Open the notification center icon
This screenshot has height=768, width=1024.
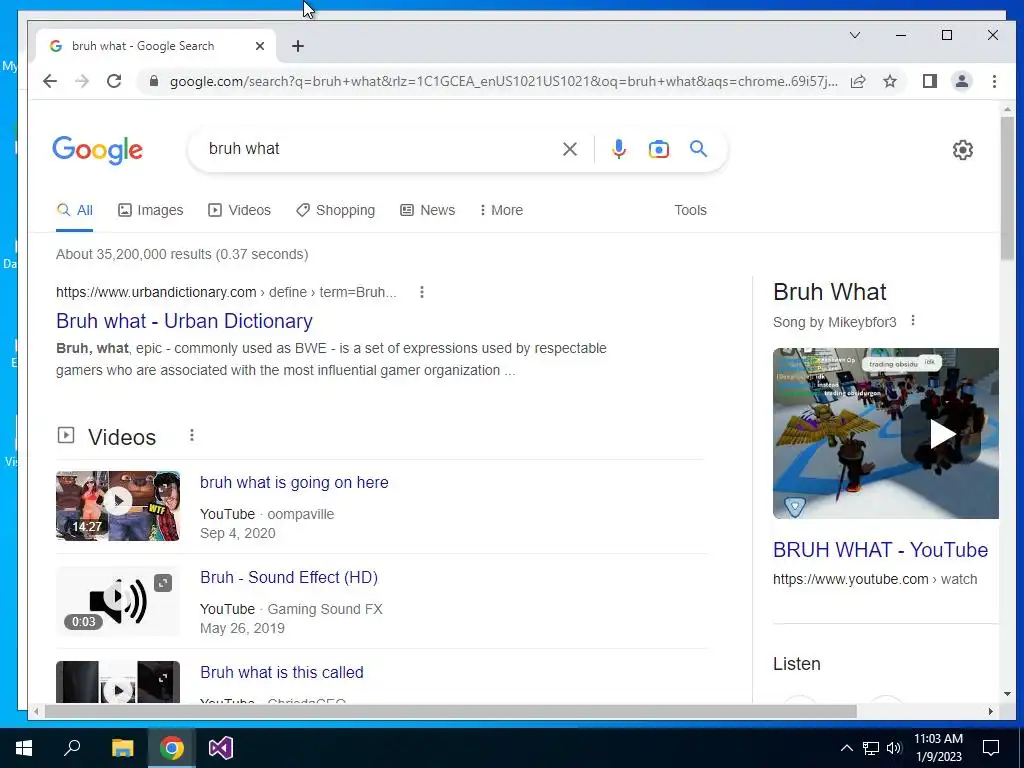pos(991,748)
